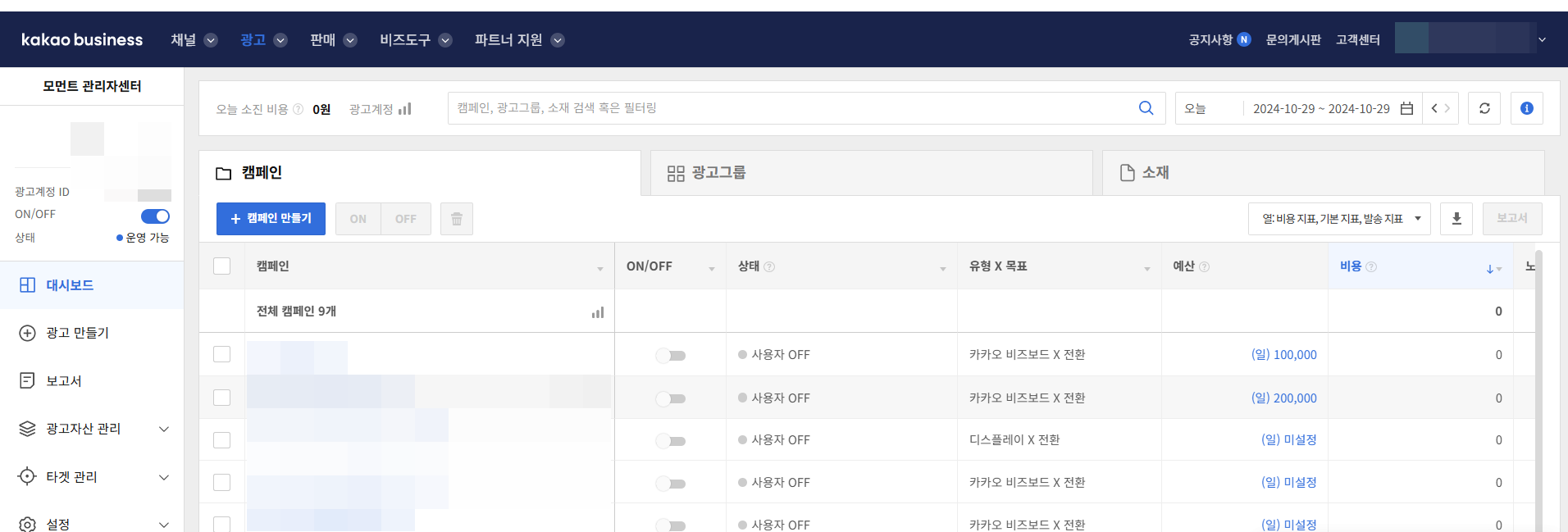Check the 디스플레이 X 전환 row checkbox

221,440
